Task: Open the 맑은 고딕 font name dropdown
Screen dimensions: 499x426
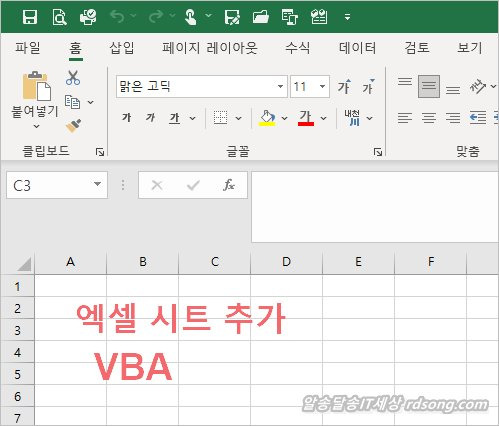Action: pos(281,87)
